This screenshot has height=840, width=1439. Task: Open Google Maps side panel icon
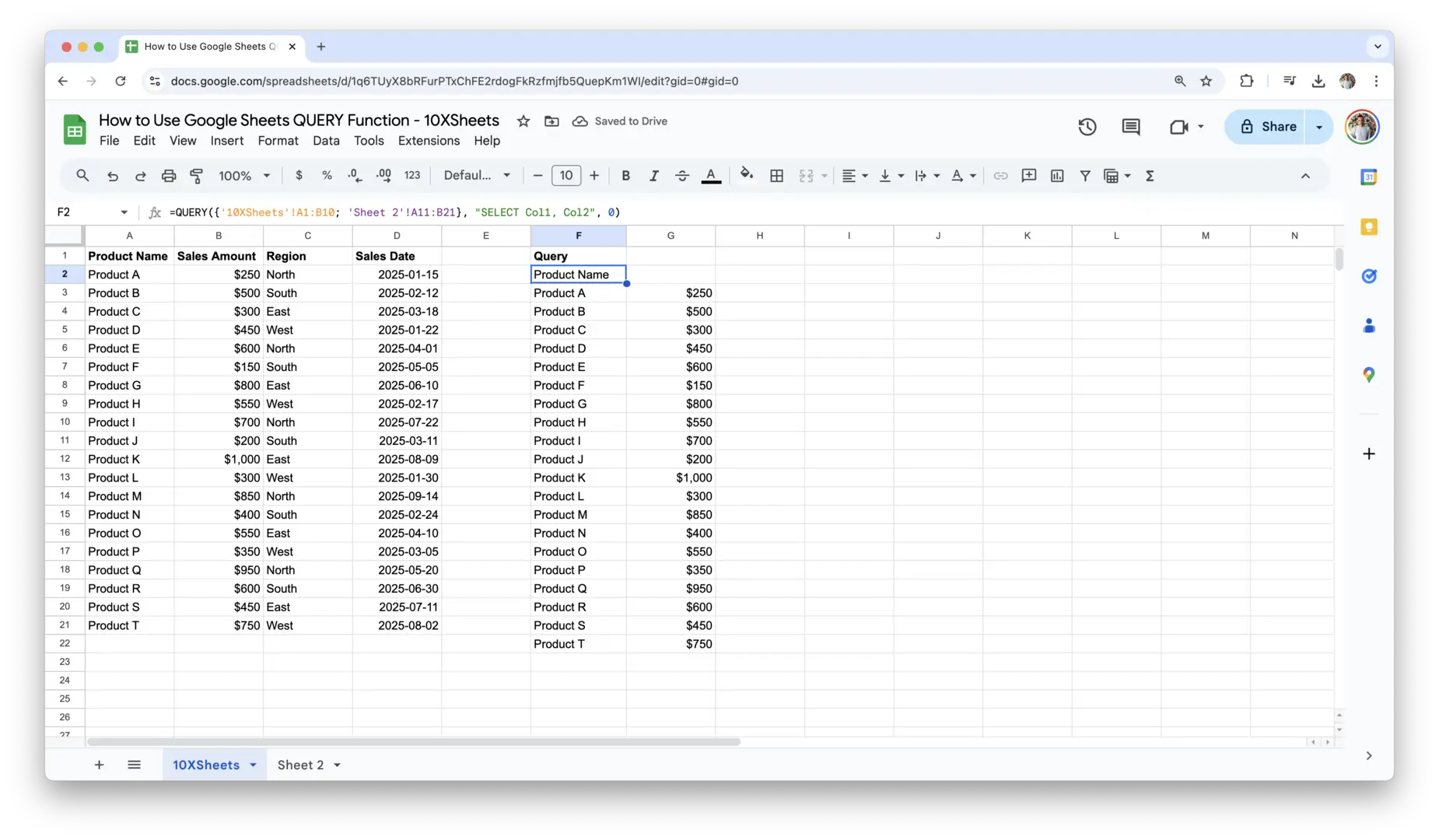pyautogui.click(x=1369, y=375)
